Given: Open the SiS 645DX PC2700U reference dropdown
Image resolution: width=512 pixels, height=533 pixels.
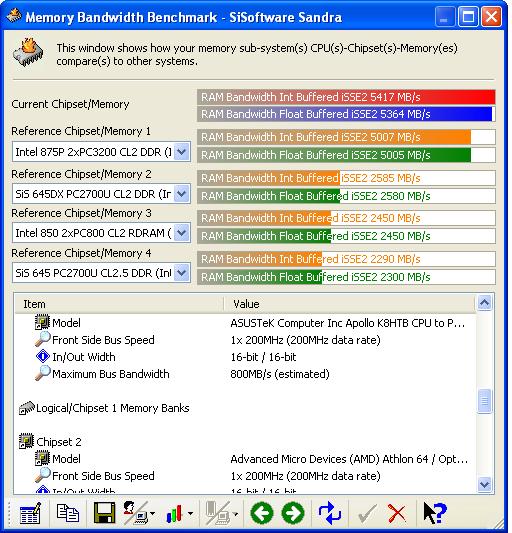Looking at the screenshot, I should coord(182,194).
